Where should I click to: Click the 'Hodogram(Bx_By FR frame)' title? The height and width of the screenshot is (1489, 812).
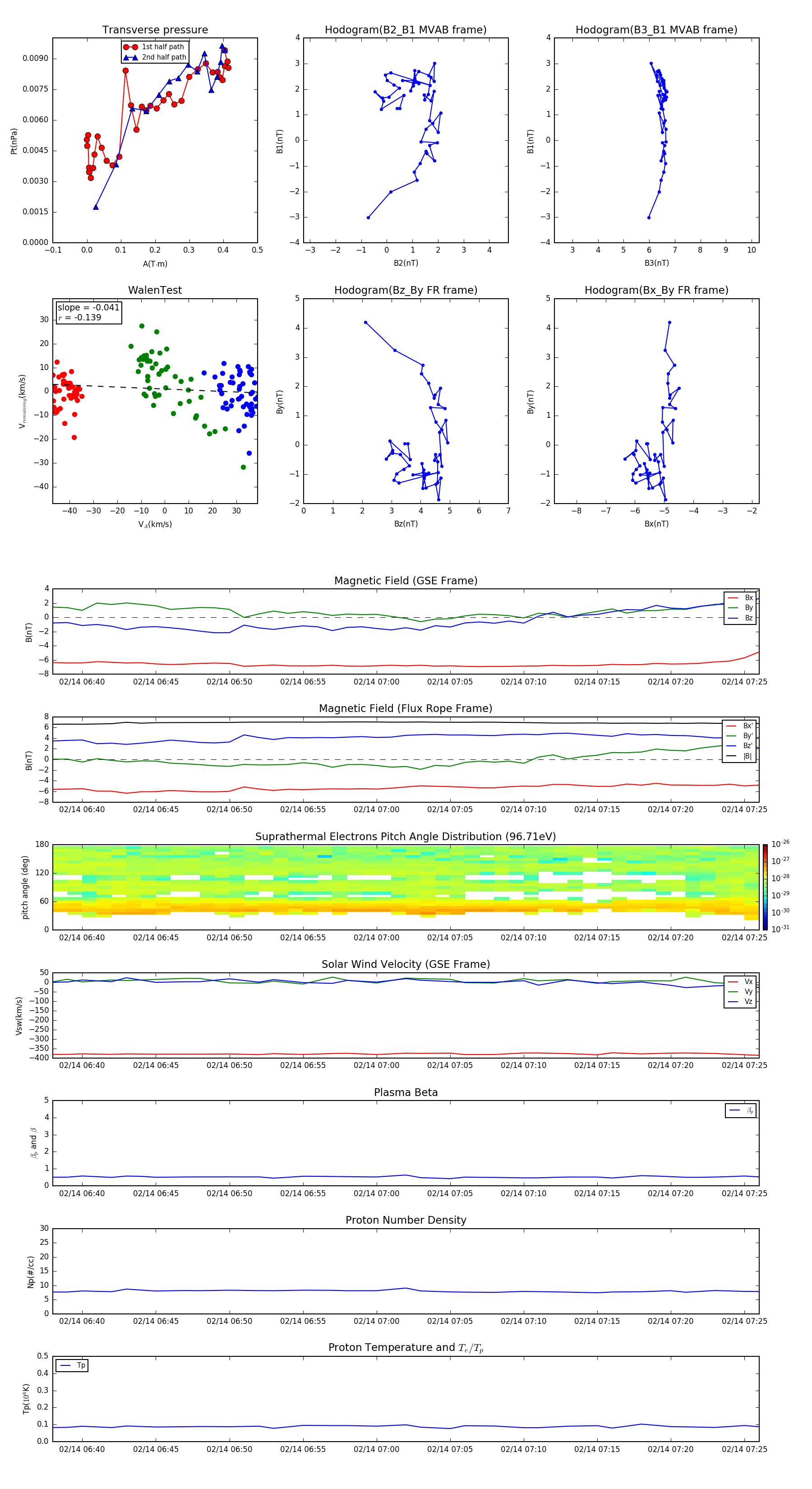pos(656,290)
